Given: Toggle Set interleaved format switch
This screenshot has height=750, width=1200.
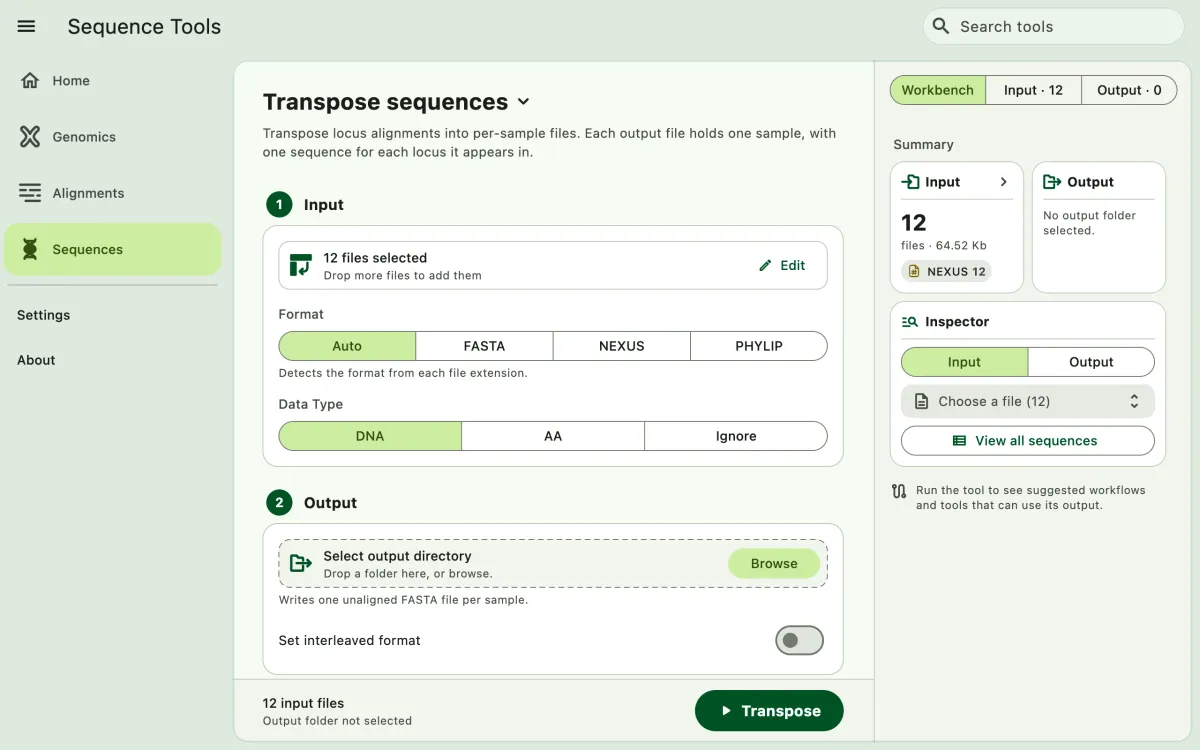Looking at the screenshot, I should coord(799,640).
